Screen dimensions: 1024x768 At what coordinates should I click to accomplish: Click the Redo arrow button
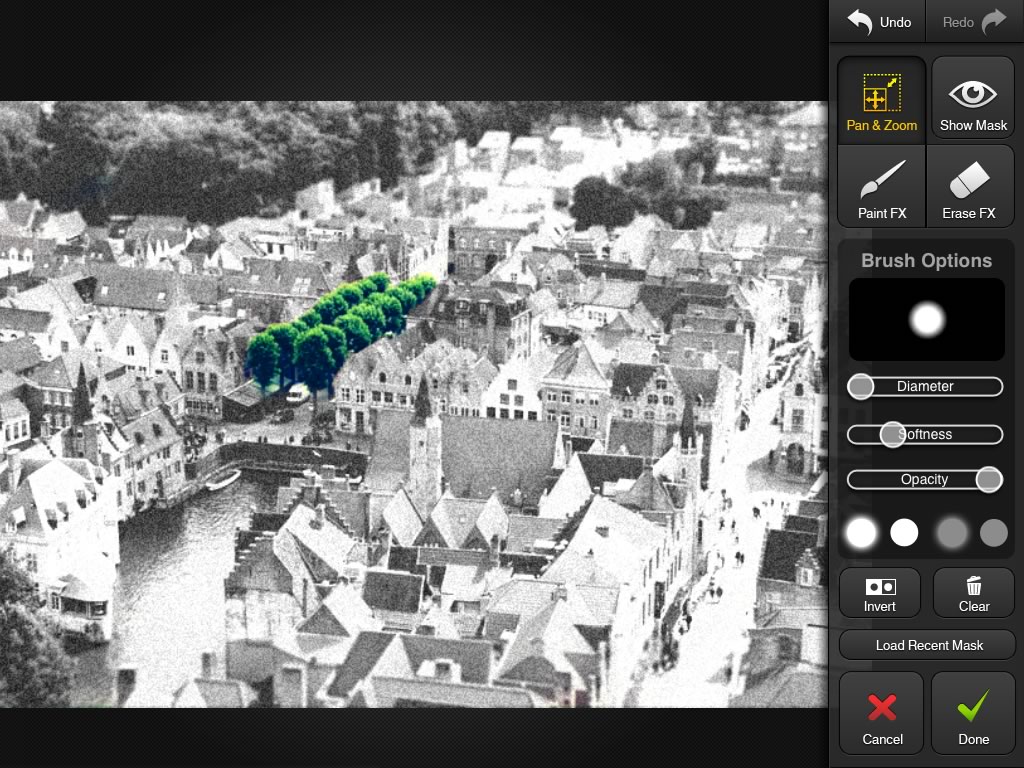pos(974,22)
